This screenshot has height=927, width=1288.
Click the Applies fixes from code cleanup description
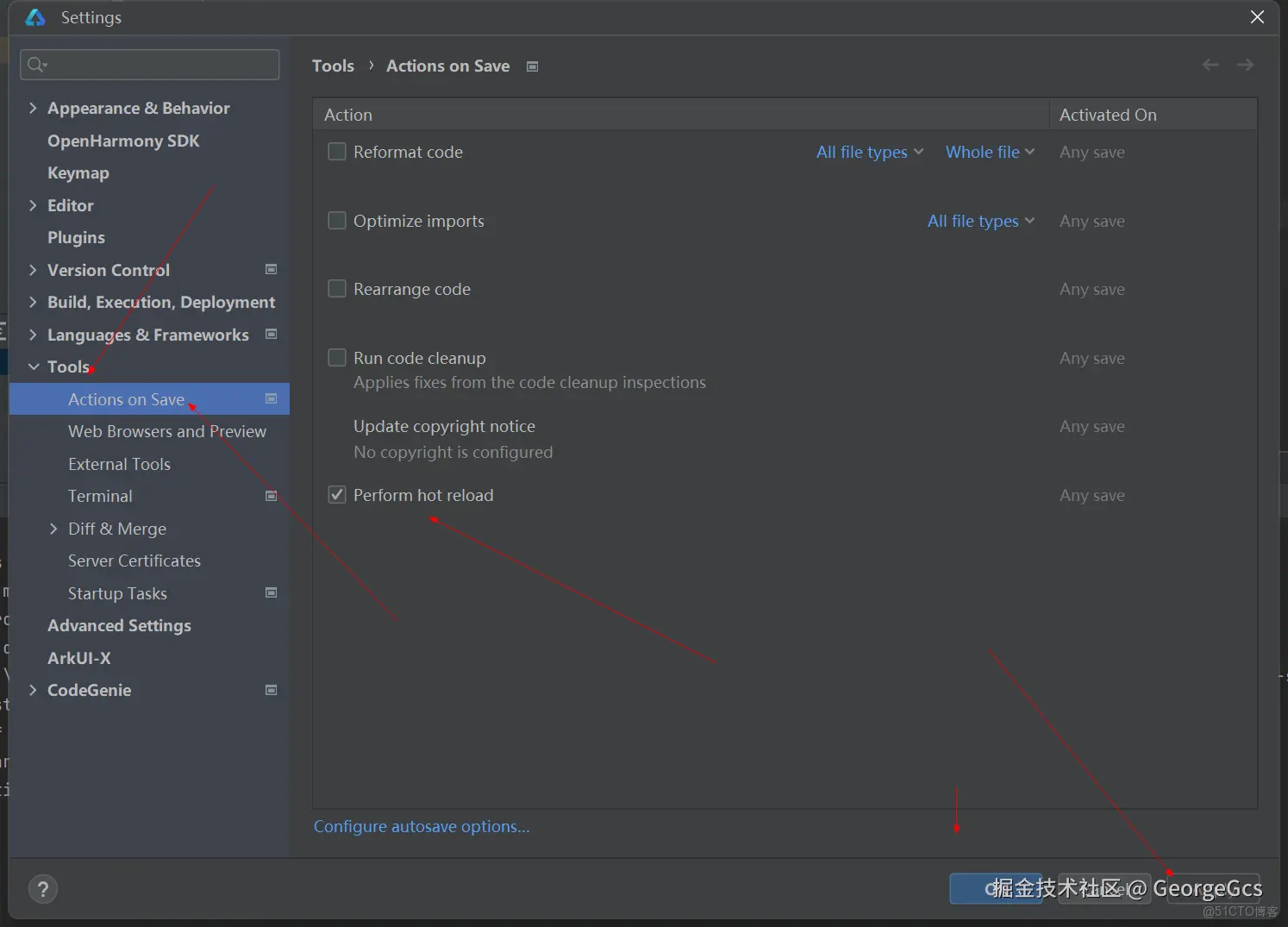click(529, 382)
